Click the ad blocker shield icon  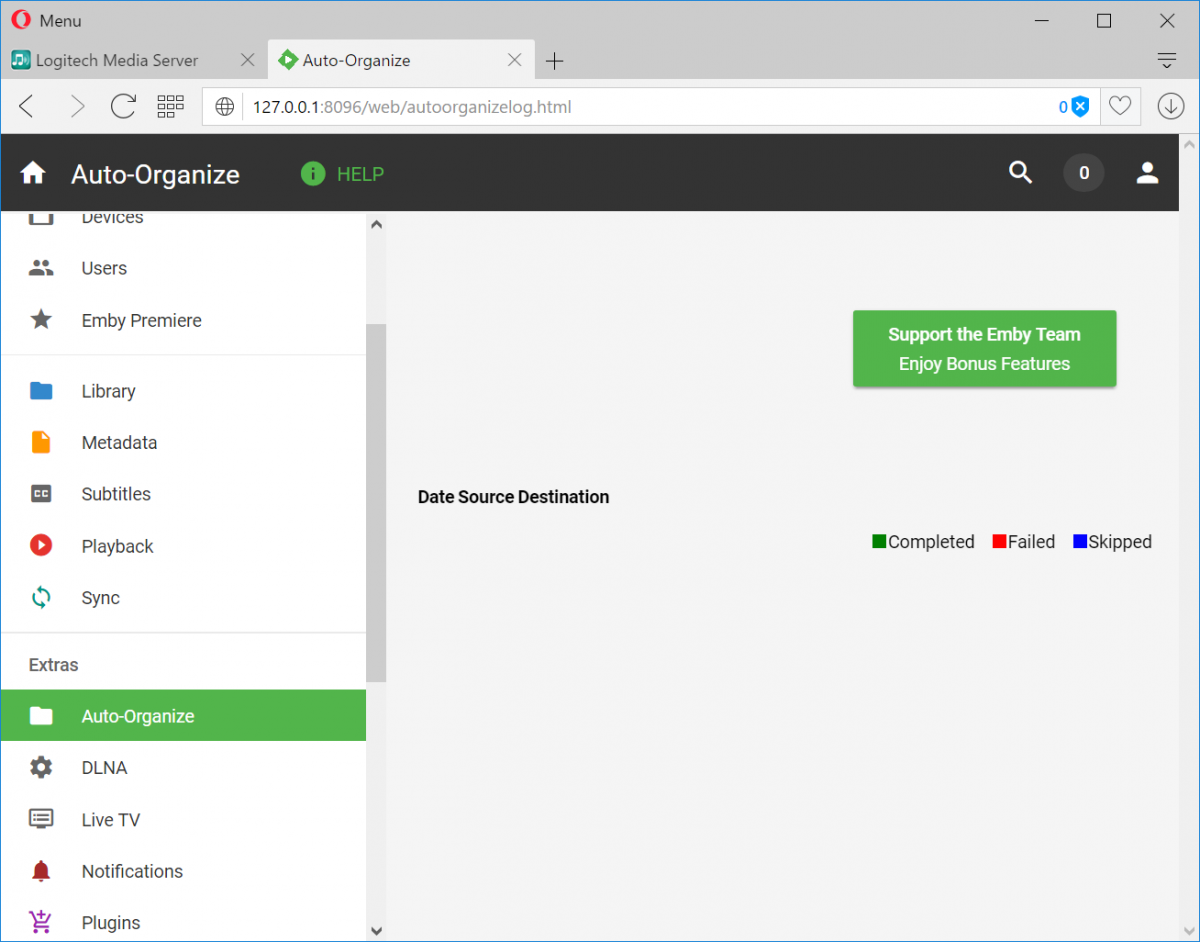pos(1080,107)
